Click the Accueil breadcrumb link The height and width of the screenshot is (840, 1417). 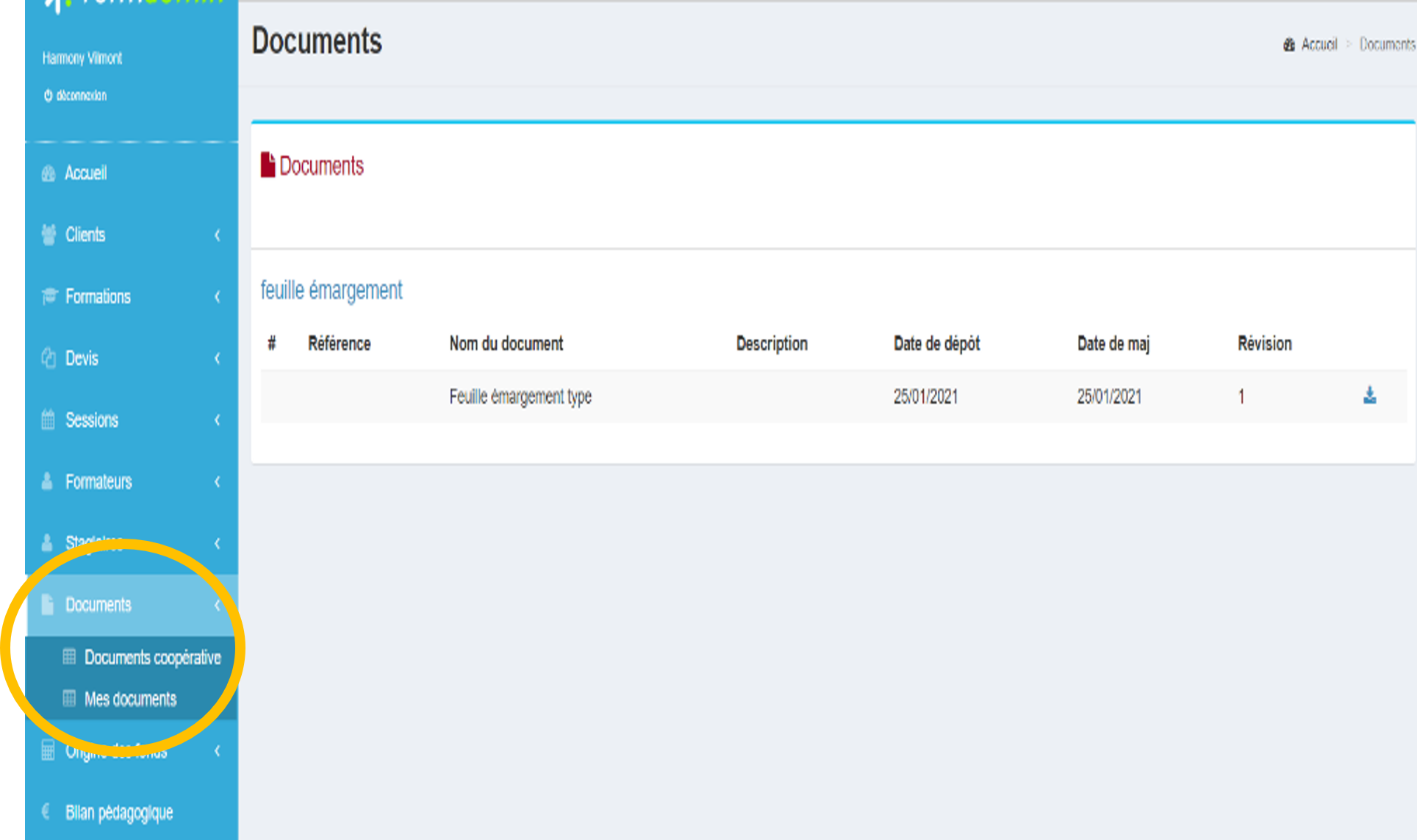tap(1319, 45)
